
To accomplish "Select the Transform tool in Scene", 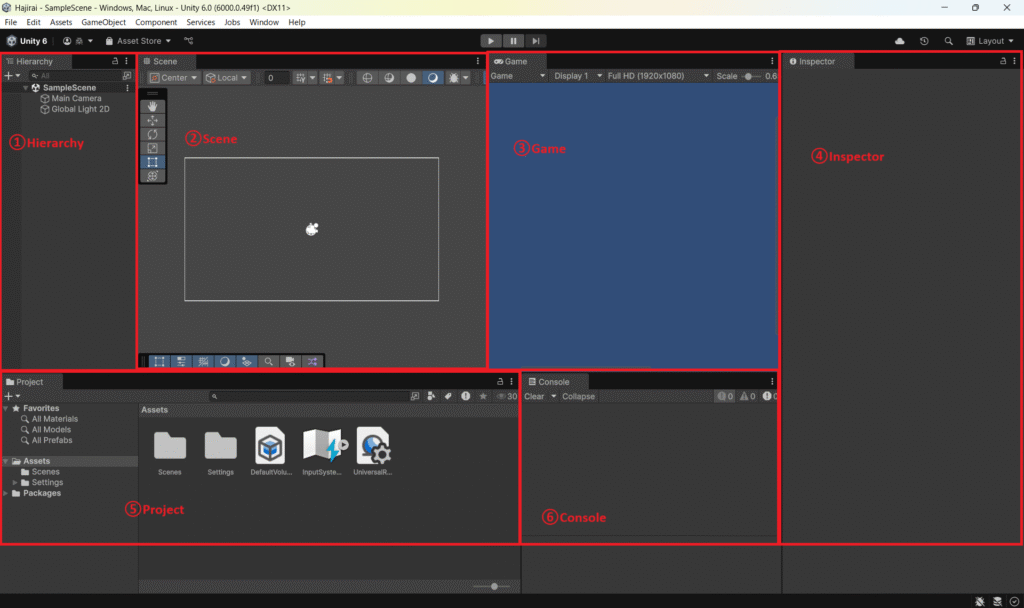I will pyautogui.click(x=152, y=176).
